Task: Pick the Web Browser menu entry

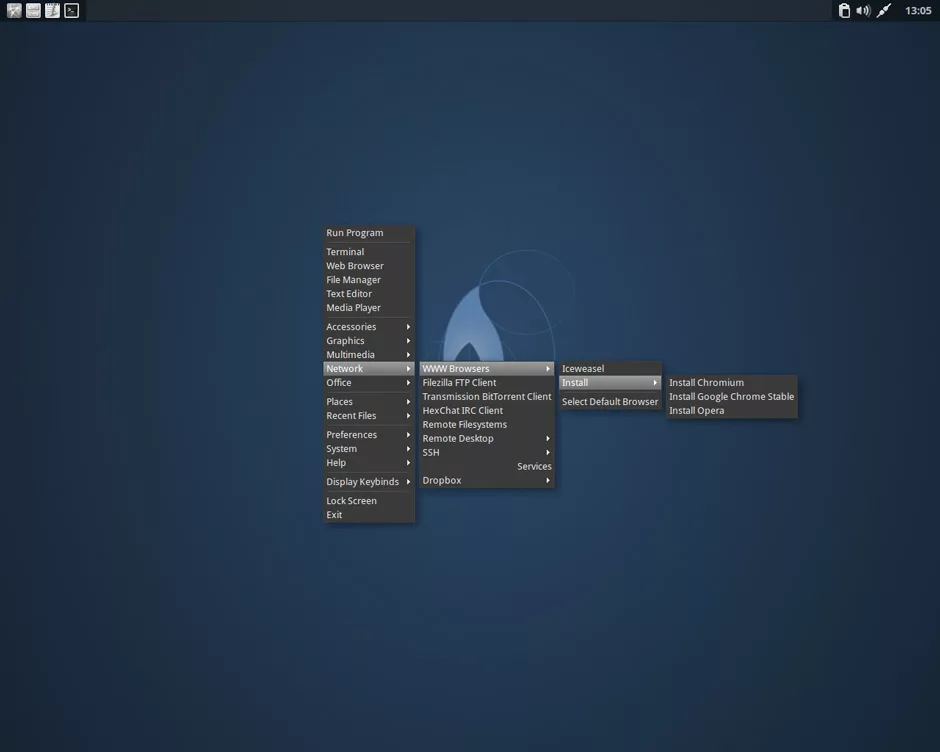Action: [x=369, y=266]
